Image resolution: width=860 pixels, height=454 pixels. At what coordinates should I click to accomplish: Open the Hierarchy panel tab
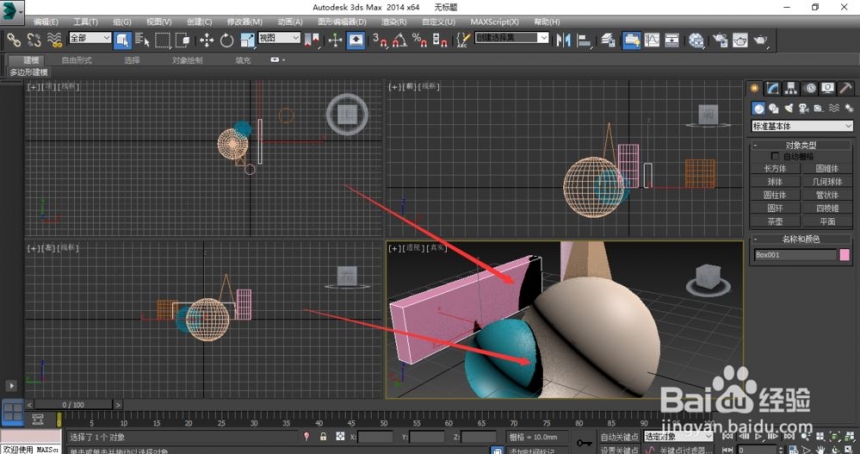(791, 88)
